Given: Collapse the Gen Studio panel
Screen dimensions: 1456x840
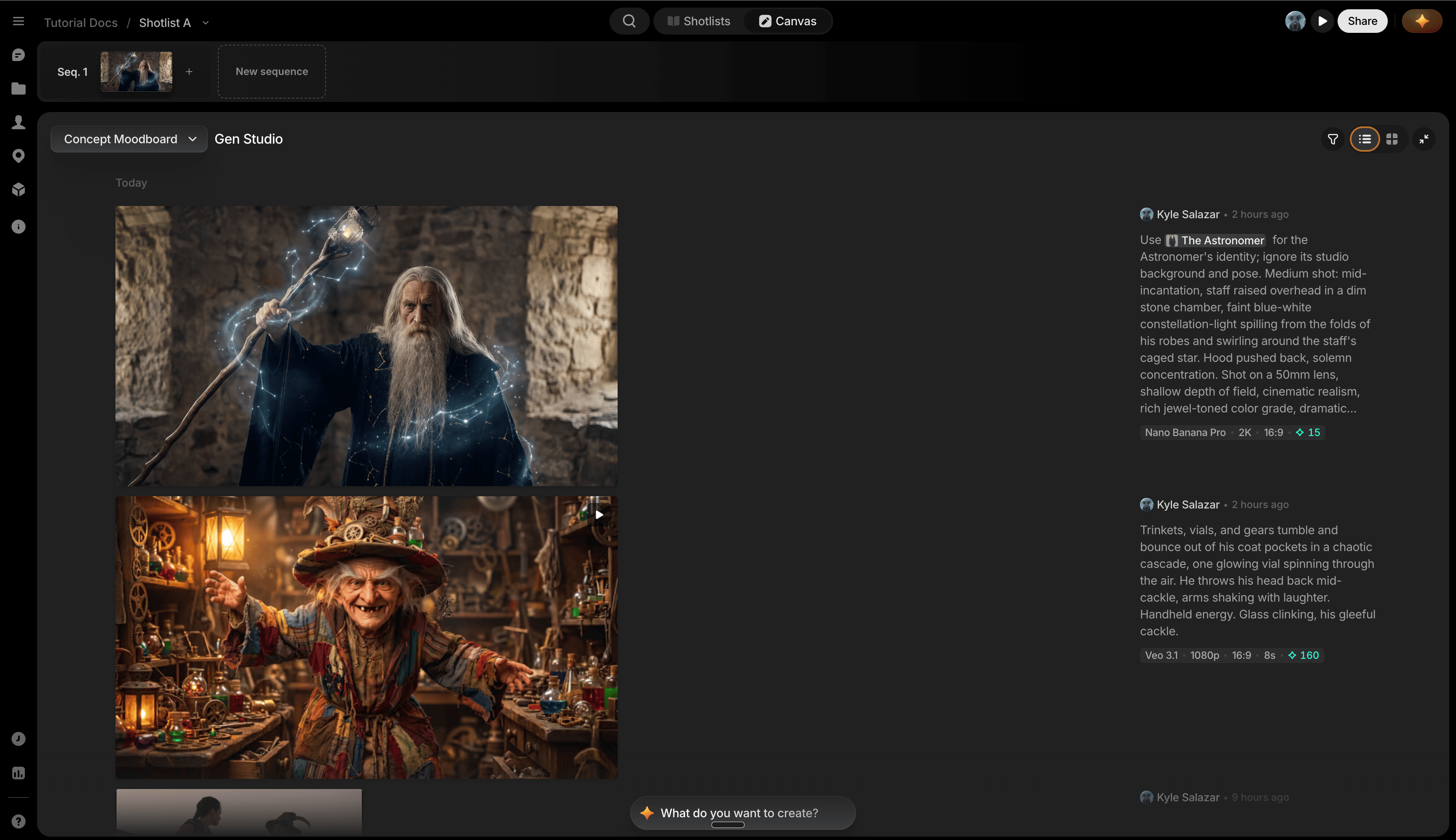Looking at the screenshot, I should (x=1424, y=139).
